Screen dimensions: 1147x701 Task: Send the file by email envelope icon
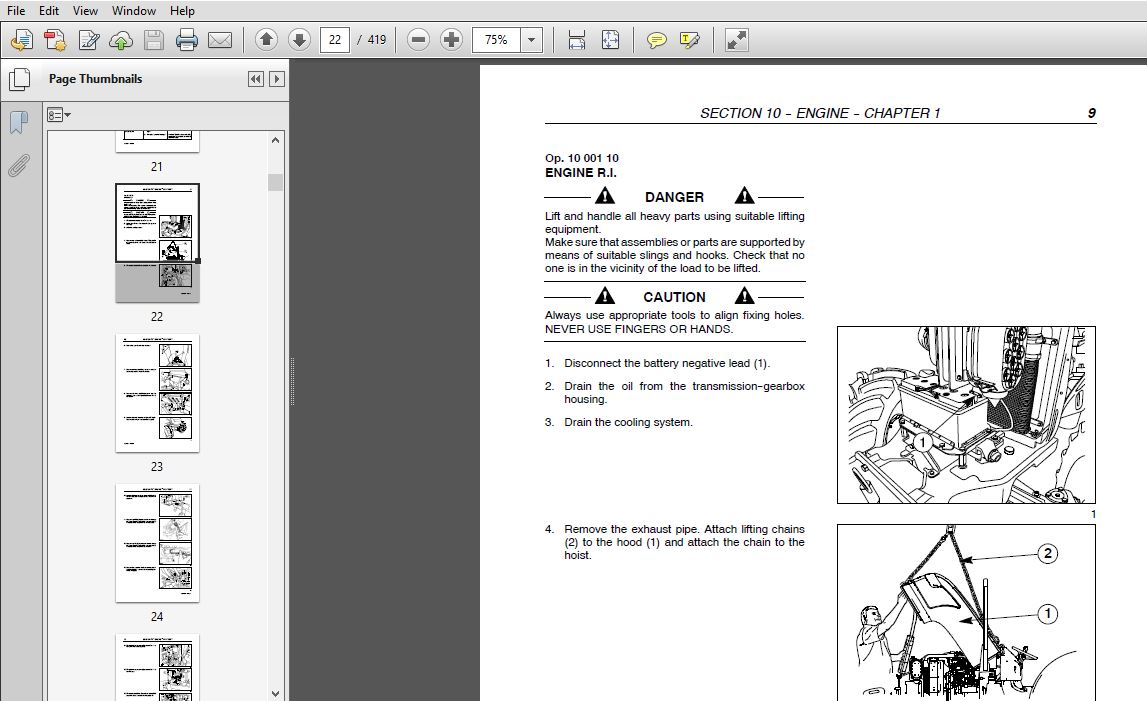point(219,40)
